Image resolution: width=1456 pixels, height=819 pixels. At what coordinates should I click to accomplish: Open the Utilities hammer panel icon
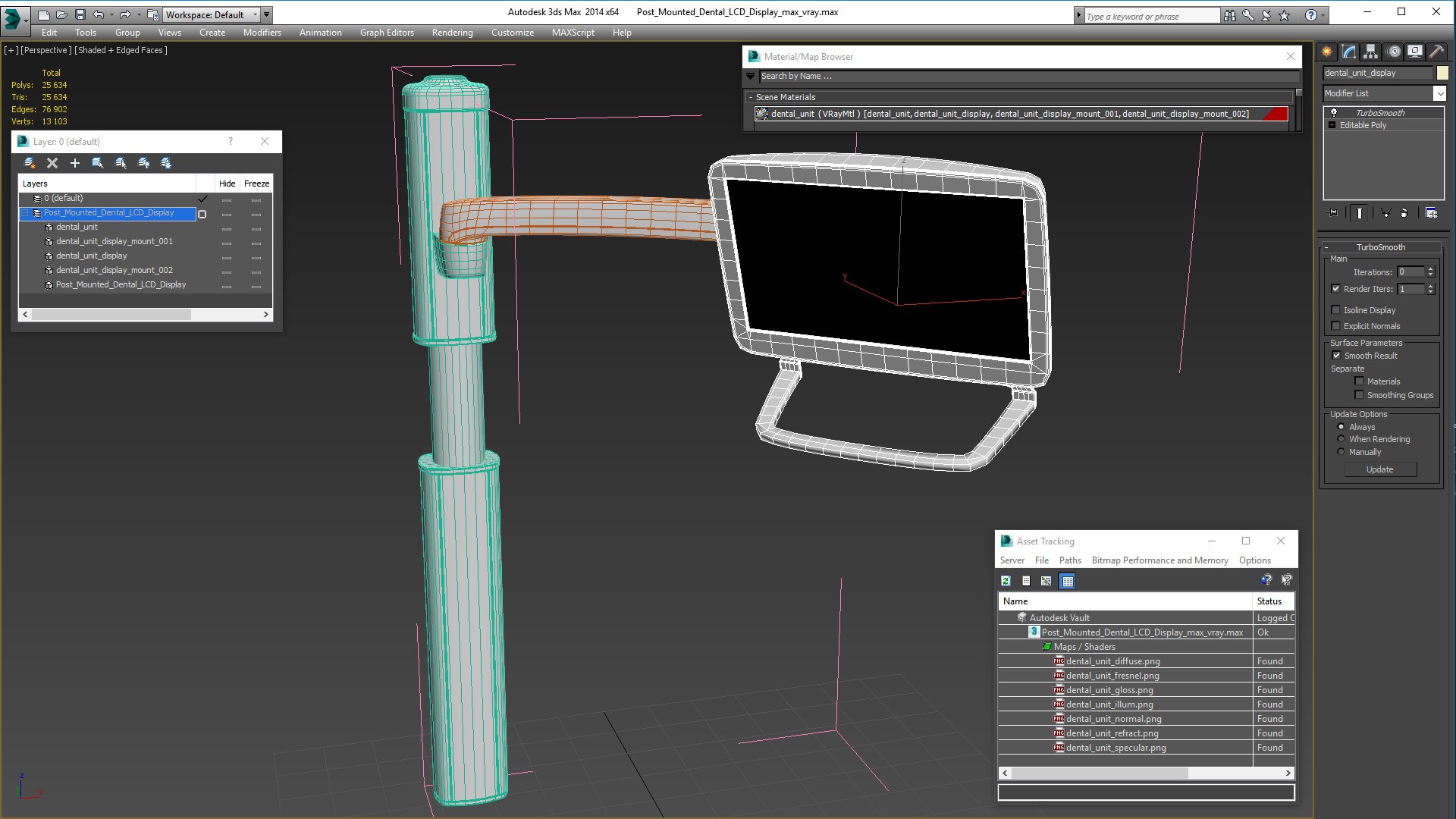pyautogui.click(x=1436, y=52)
